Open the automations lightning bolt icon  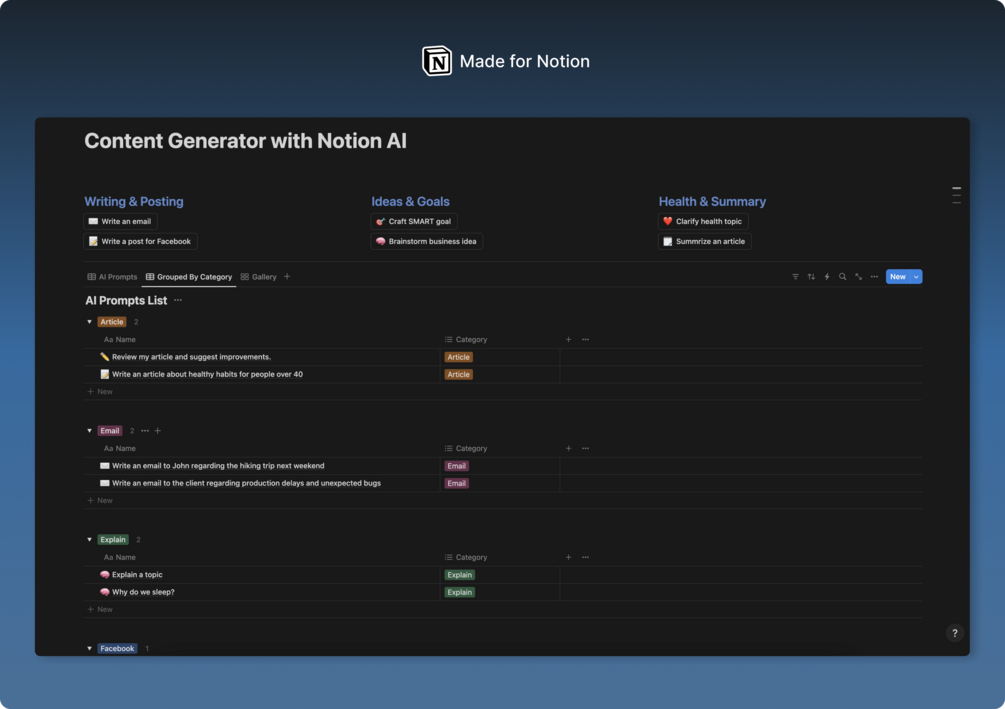(x=827, y=277)
